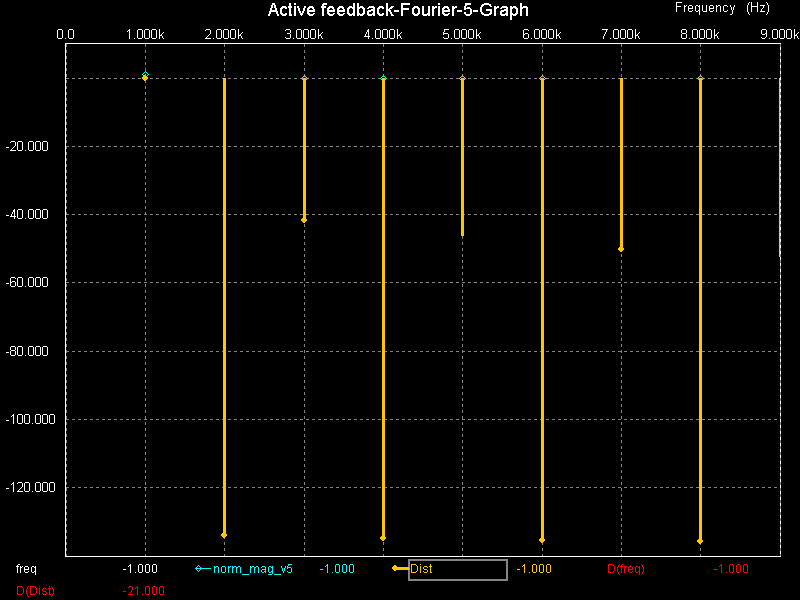Click the D(freq) label
This screenshot has height=600, width=800.
click(626, 569)
